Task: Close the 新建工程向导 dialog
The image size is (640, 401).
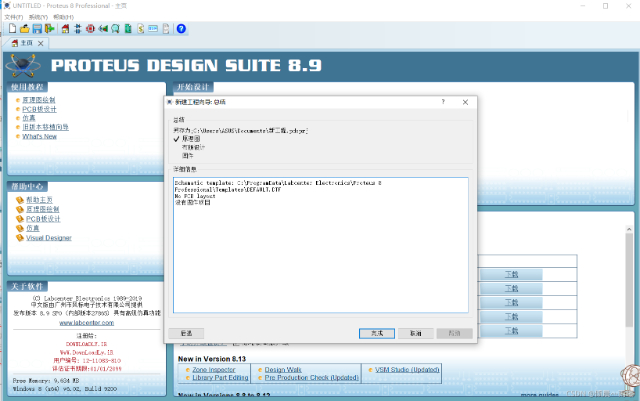Action: [x=465, y=102]
